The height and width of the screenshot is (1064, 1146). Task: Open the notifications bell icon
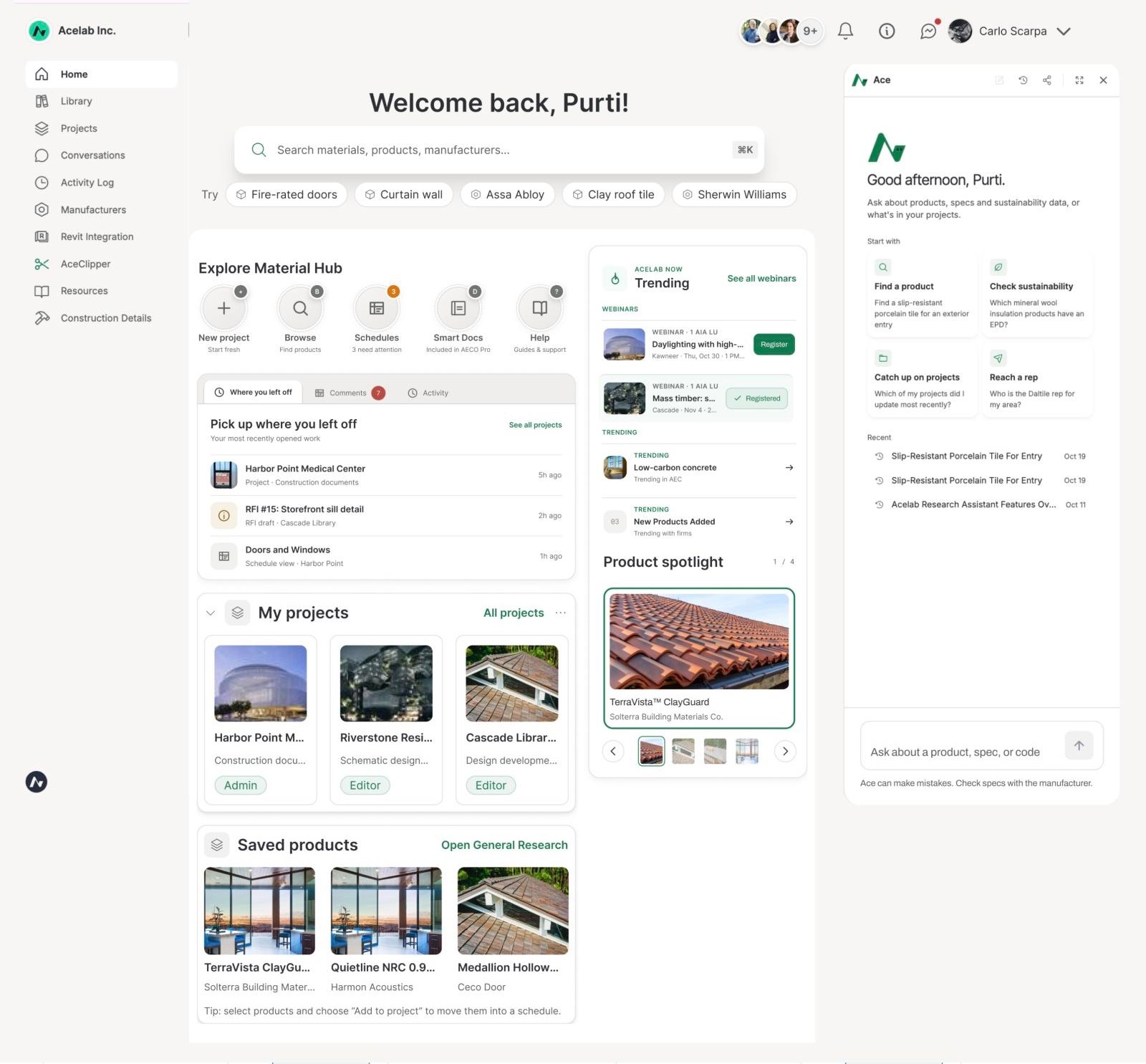(845, 31)
